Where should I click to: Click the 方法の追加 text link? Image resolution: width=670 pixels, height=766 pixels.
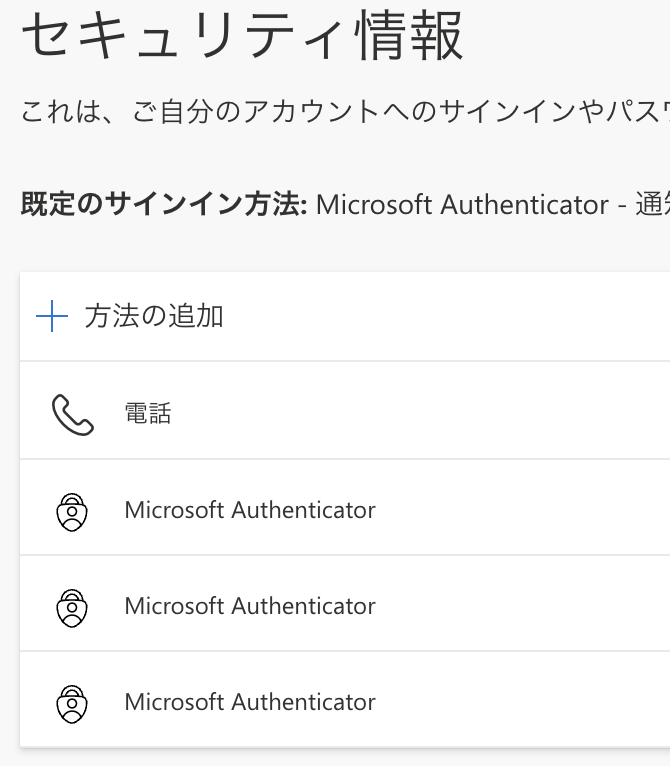tap(154, 318)
